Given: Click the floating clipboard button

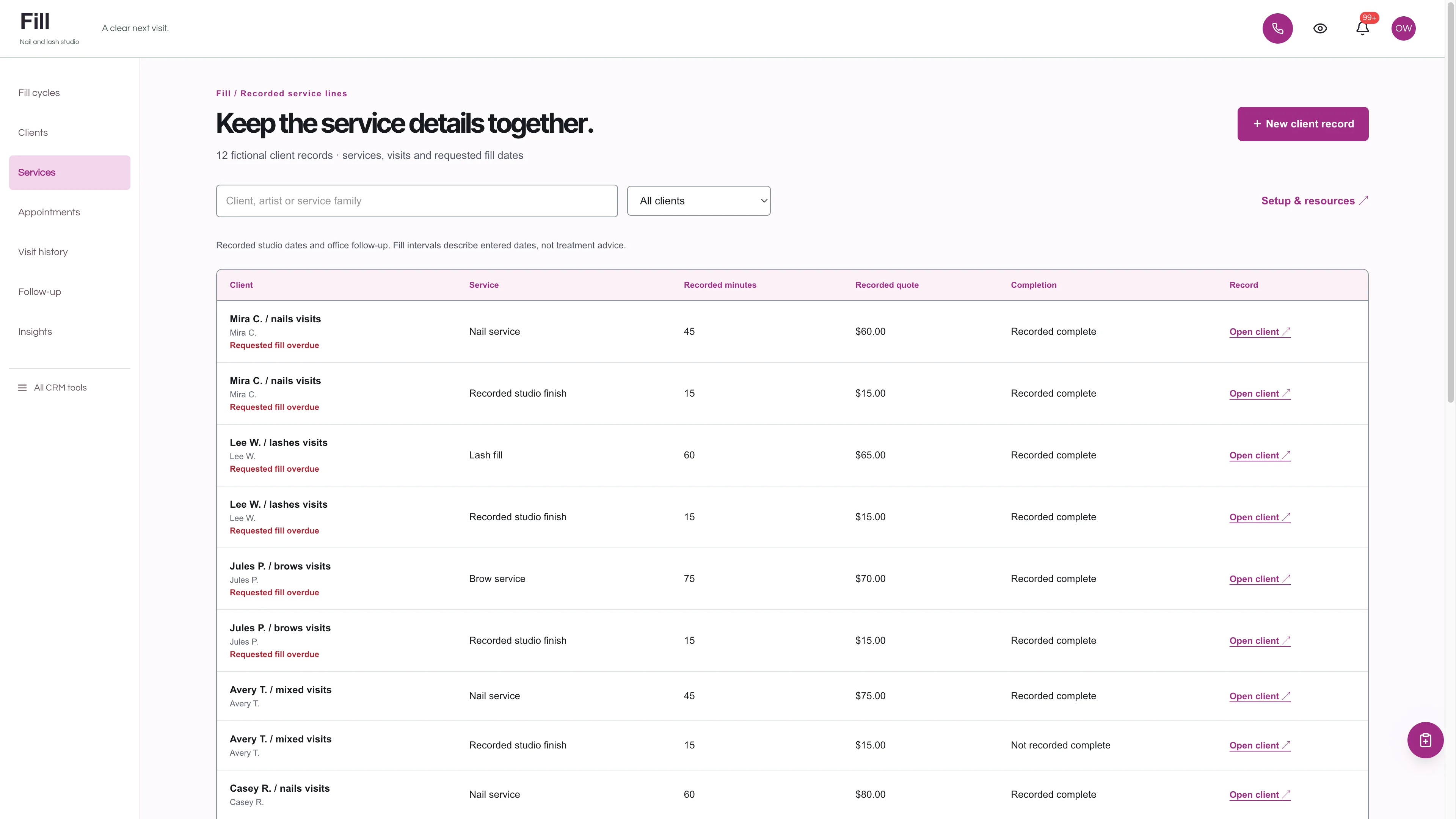Looking at the screenshot, I should [x=1425, y=740].
